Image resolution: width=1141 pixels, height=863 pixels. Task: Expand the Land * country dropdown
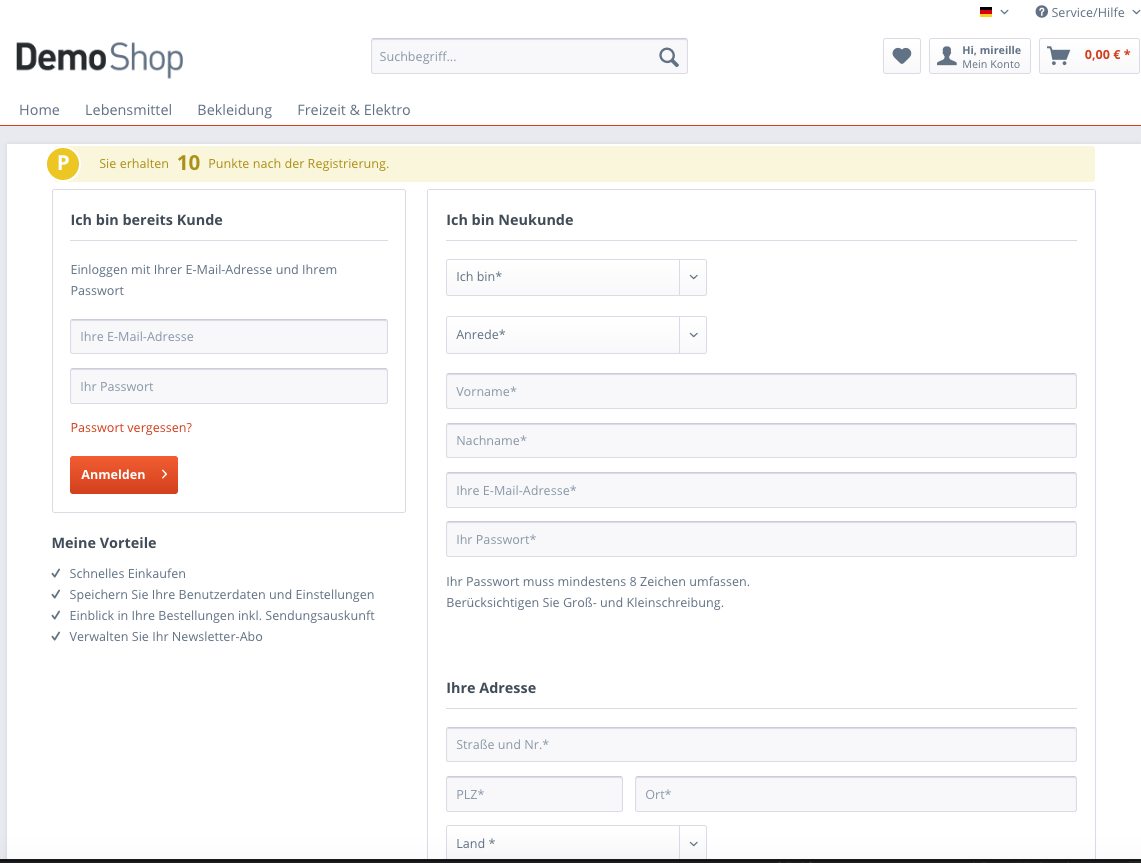576,843
